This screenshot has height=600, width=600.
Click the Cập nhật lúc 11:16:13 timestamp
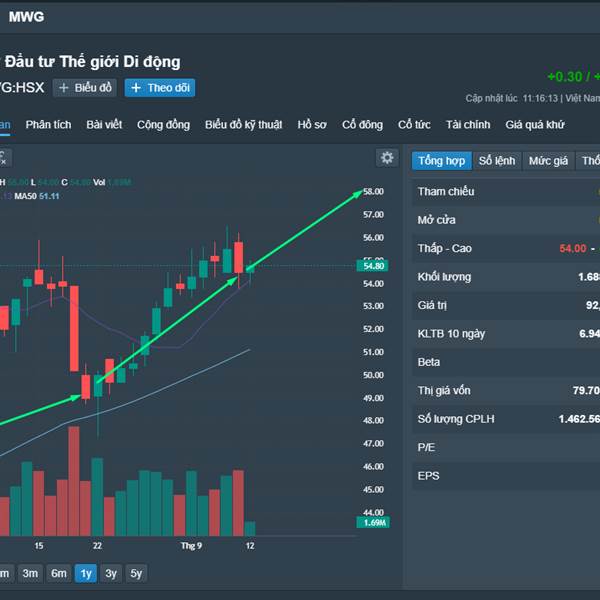(x=512, y=98)
